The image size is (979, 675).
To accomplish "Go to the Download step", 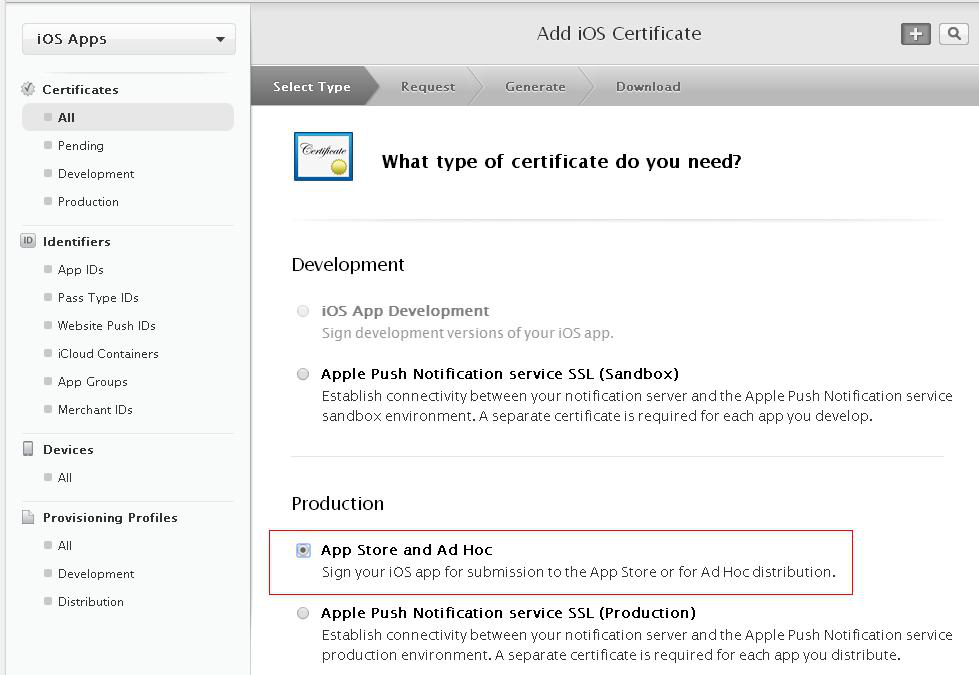I will click(x=648, y=87).
